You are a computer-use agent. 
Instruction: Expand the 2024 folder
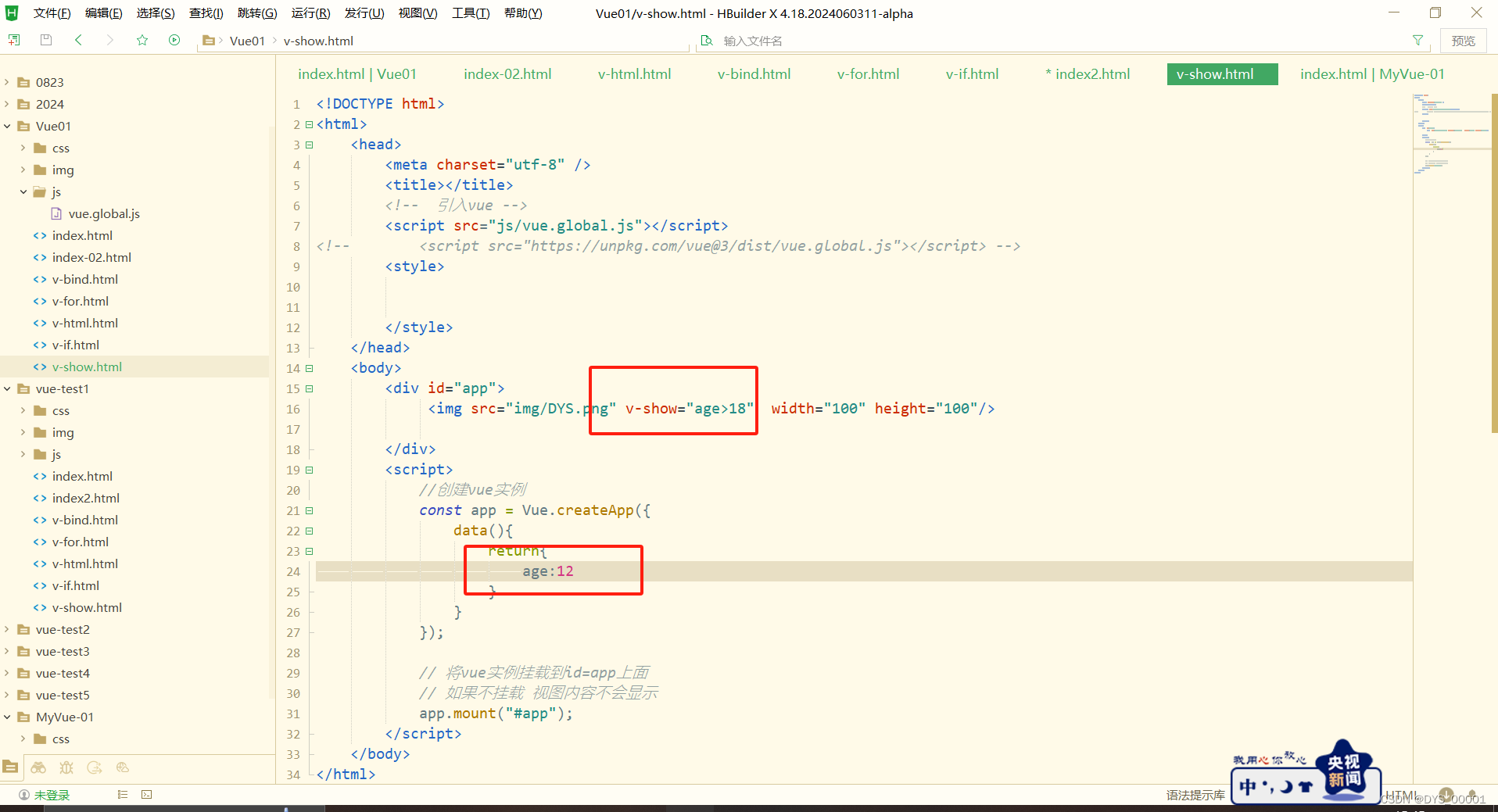(7, 104)
